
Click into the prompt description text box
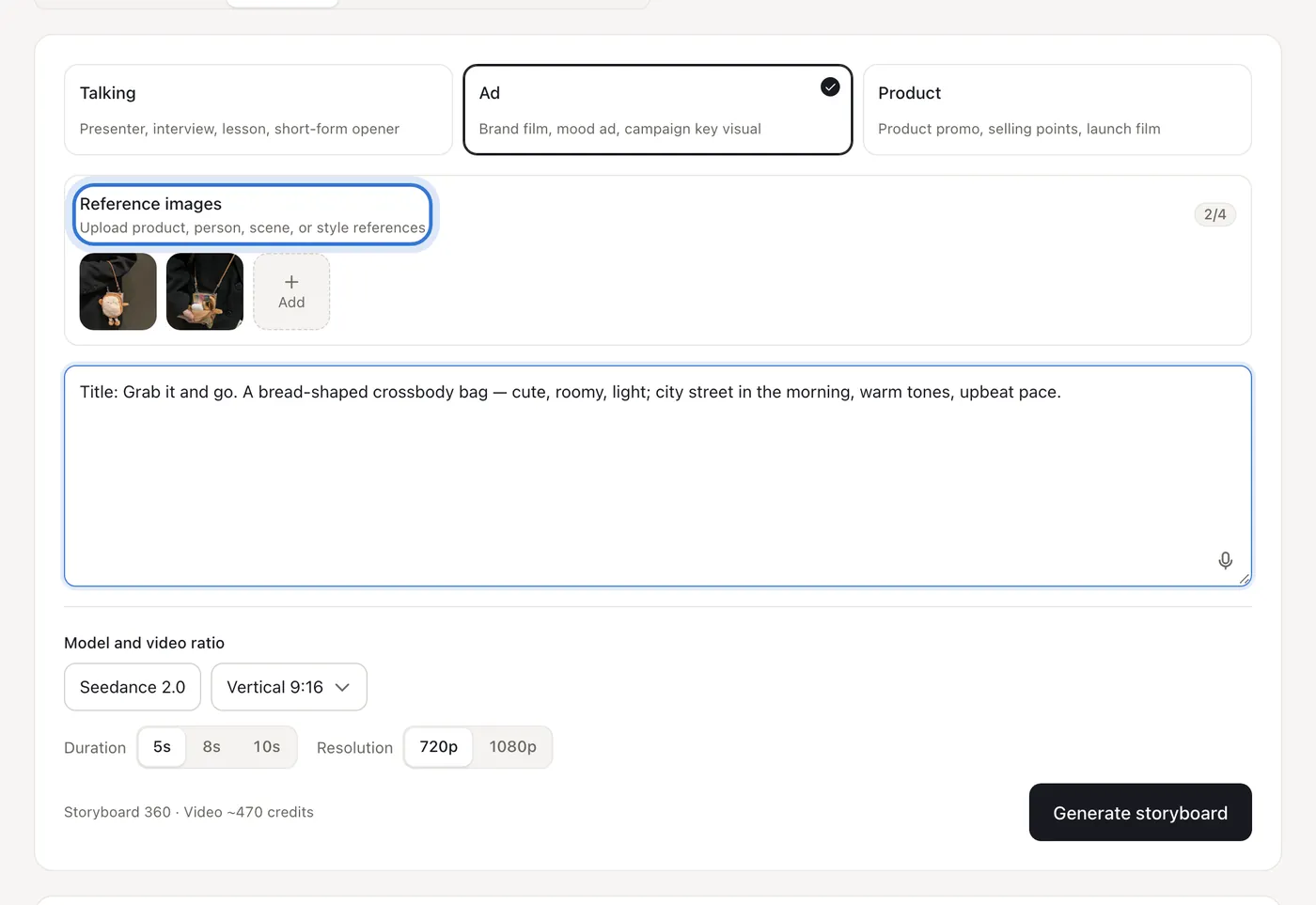[658, 476]
